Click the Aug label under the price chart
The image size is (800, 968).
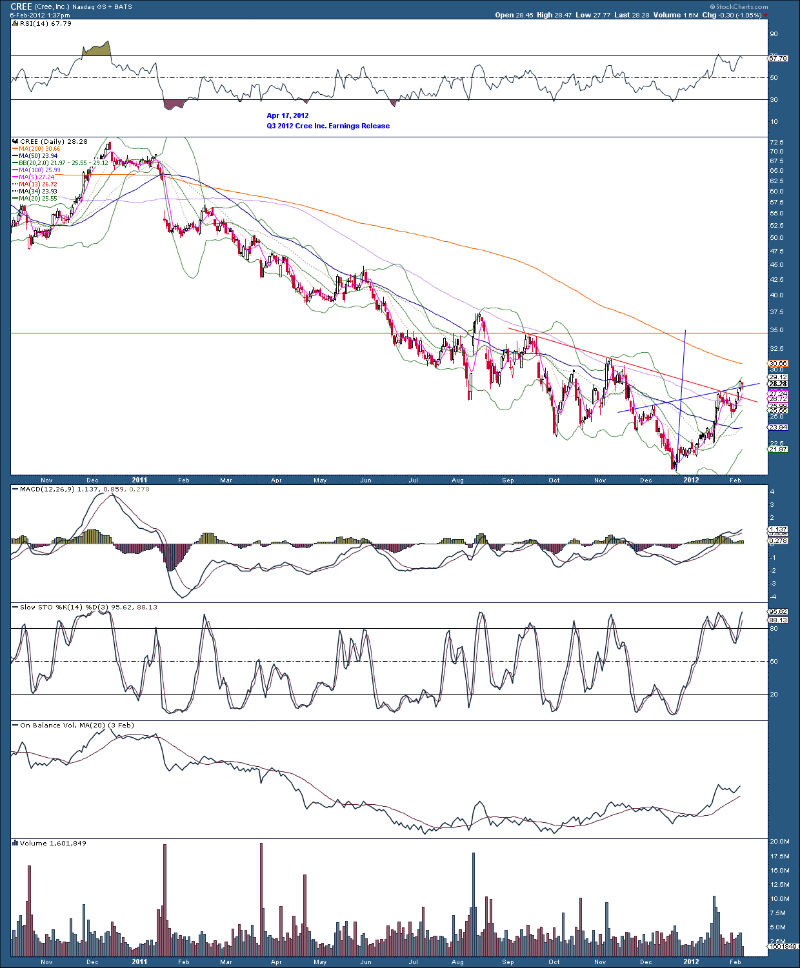457,480
